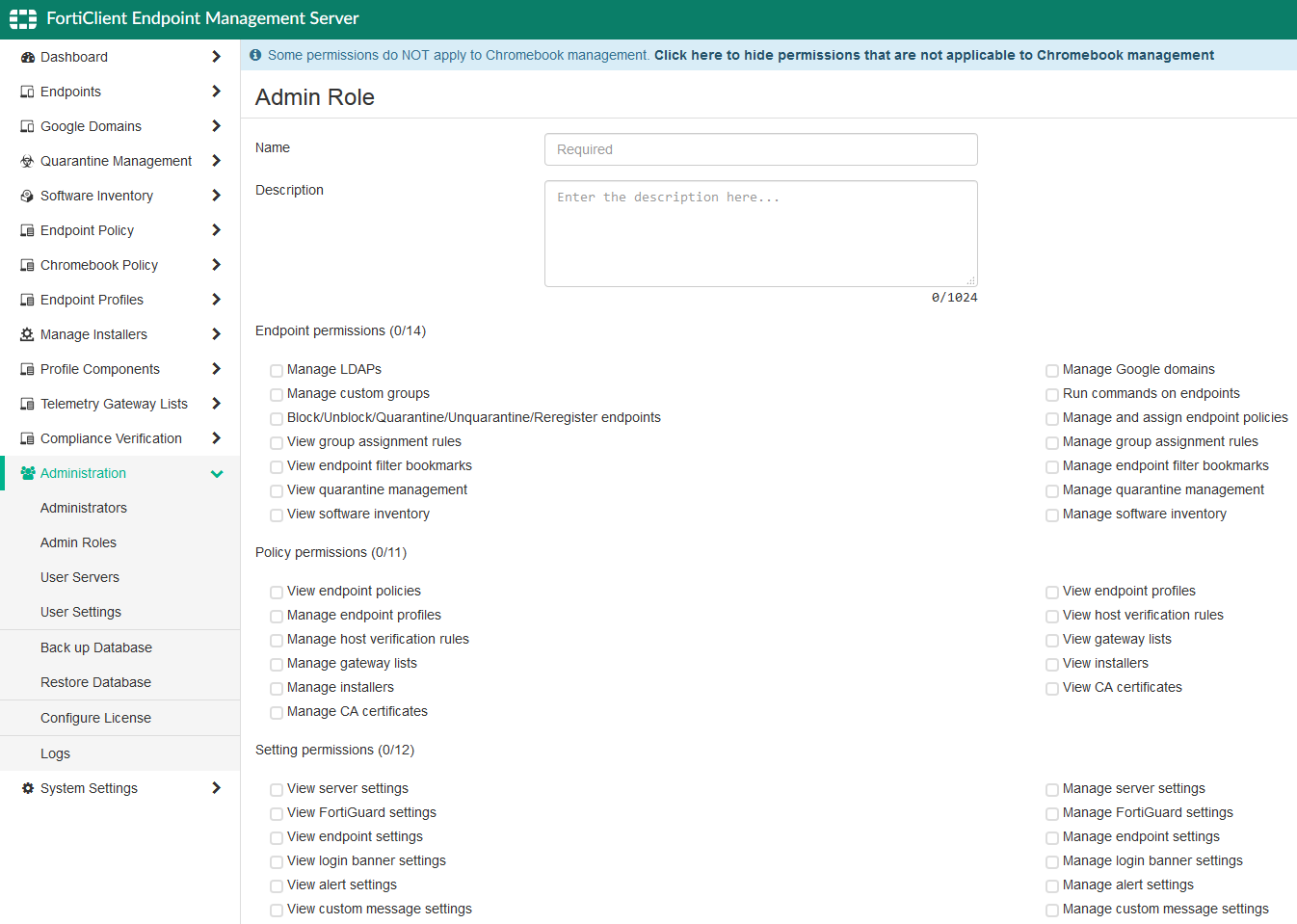Enable View server settings
This screenshot has width=1297, height=924.
(277, 789)
